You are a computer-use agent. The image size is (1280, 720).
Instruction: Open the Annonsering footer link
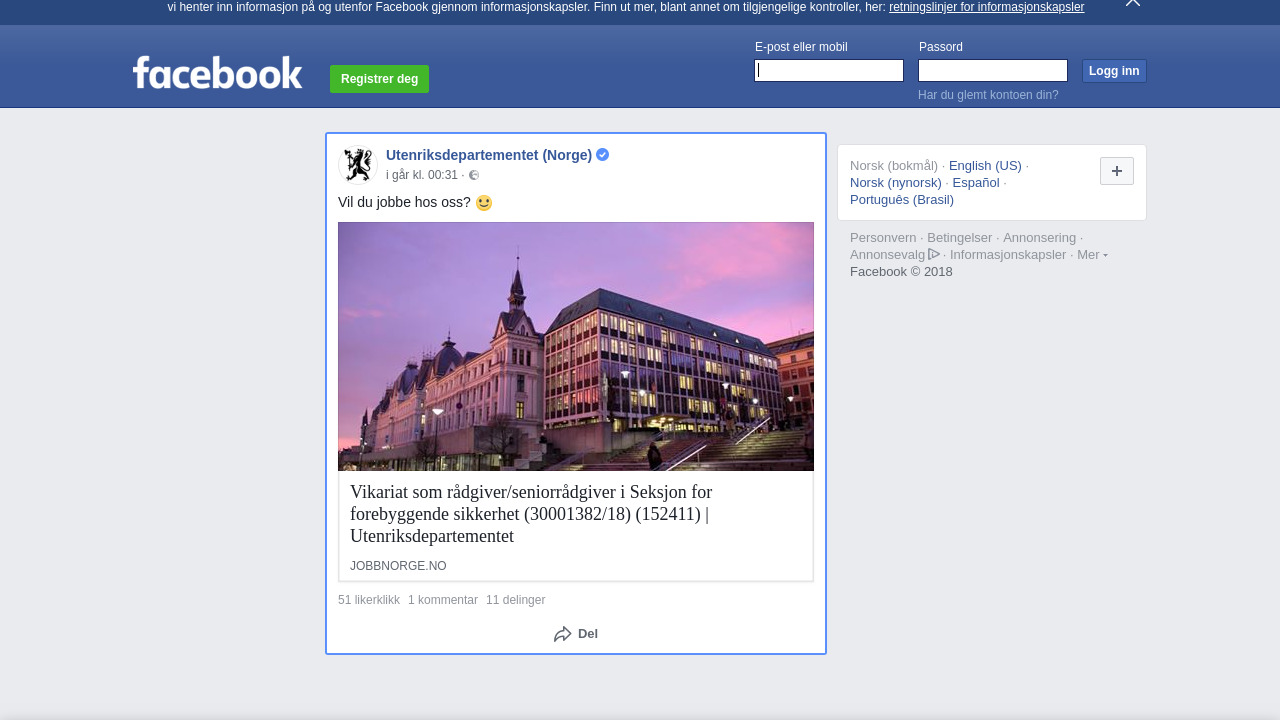(1040, 238)
